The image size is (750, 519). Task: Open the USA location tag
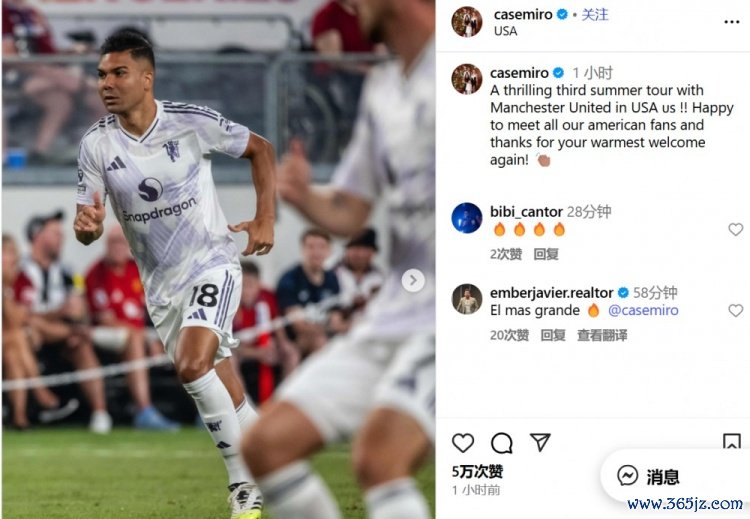(505, 31)
